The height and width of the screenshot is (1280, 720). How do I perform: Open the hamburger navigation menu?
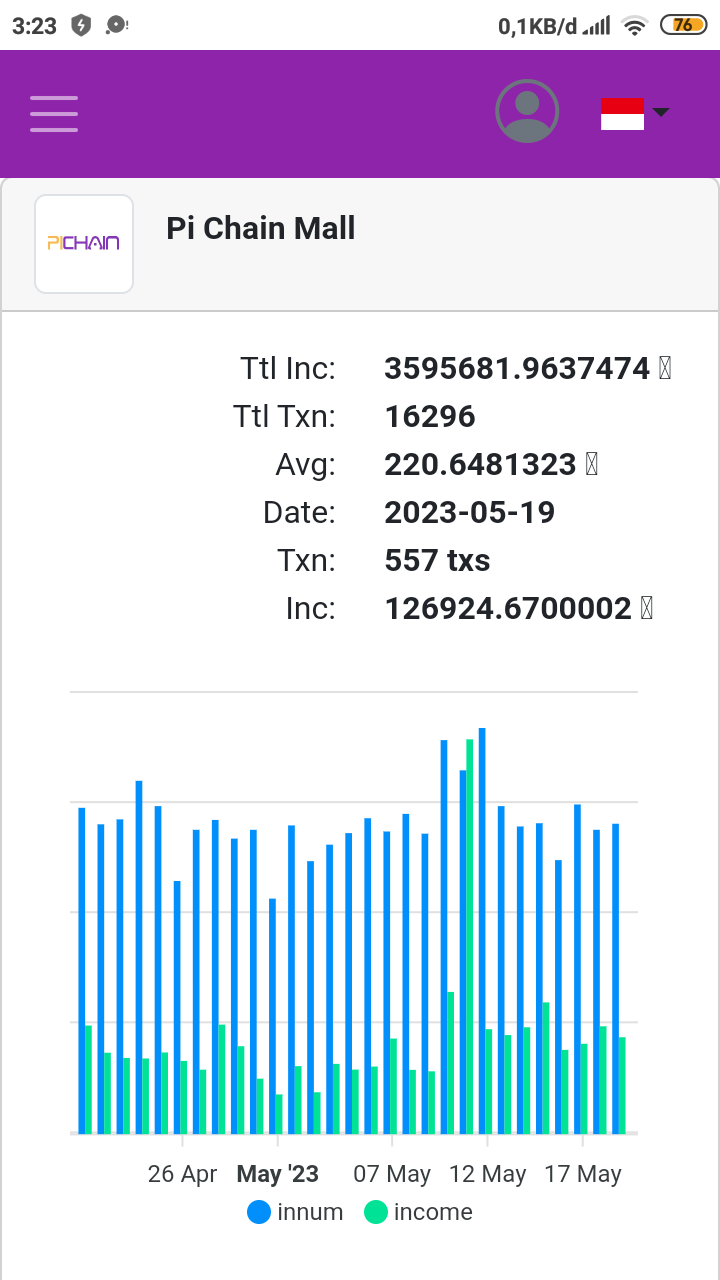[54, 114]
